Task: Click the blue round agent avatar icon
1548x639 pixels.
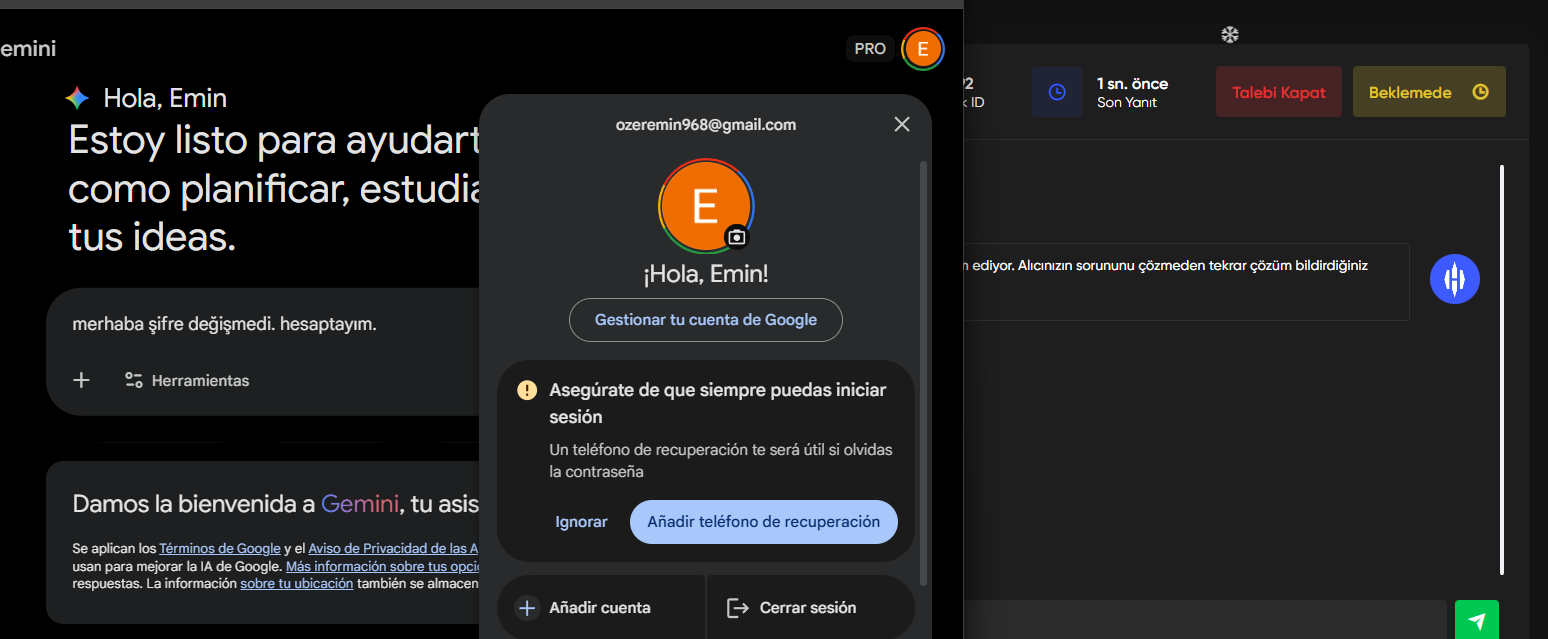Action: [x=1455, y=278]
